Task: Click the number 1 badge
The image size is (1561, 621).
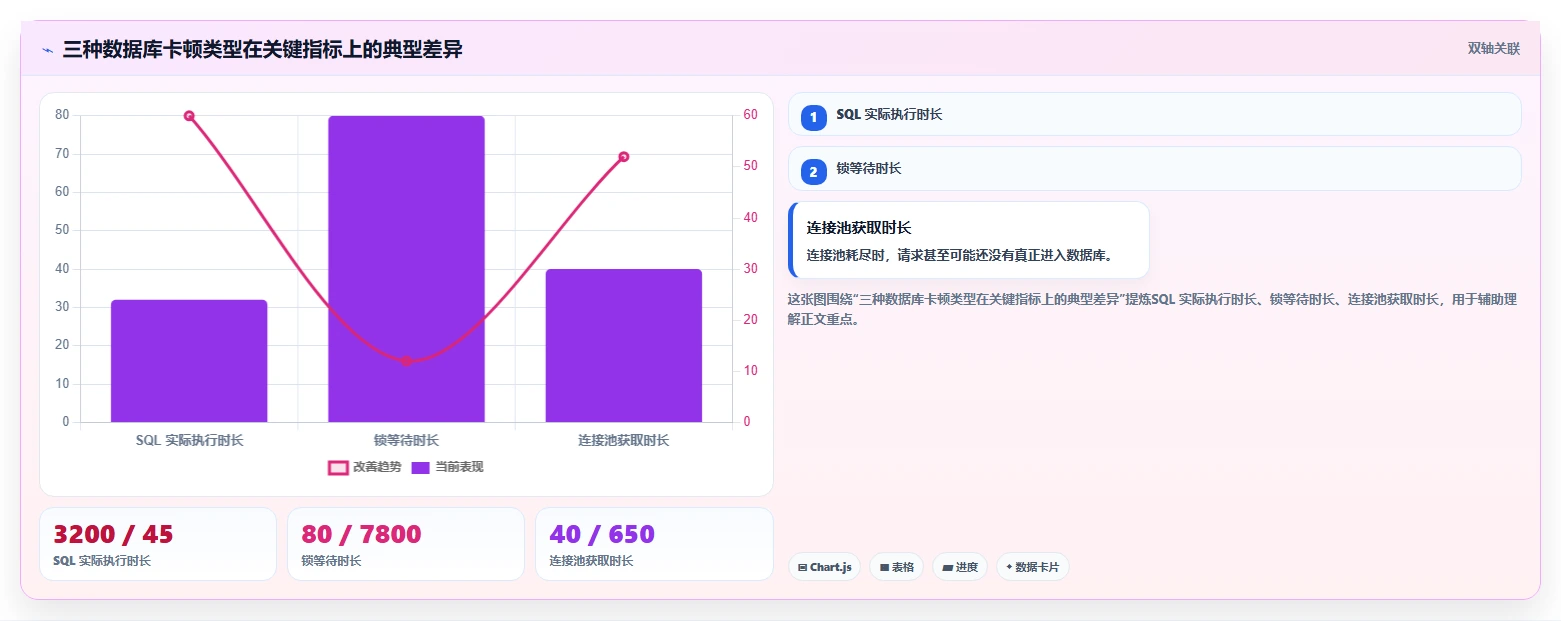Action: (814, 117)
